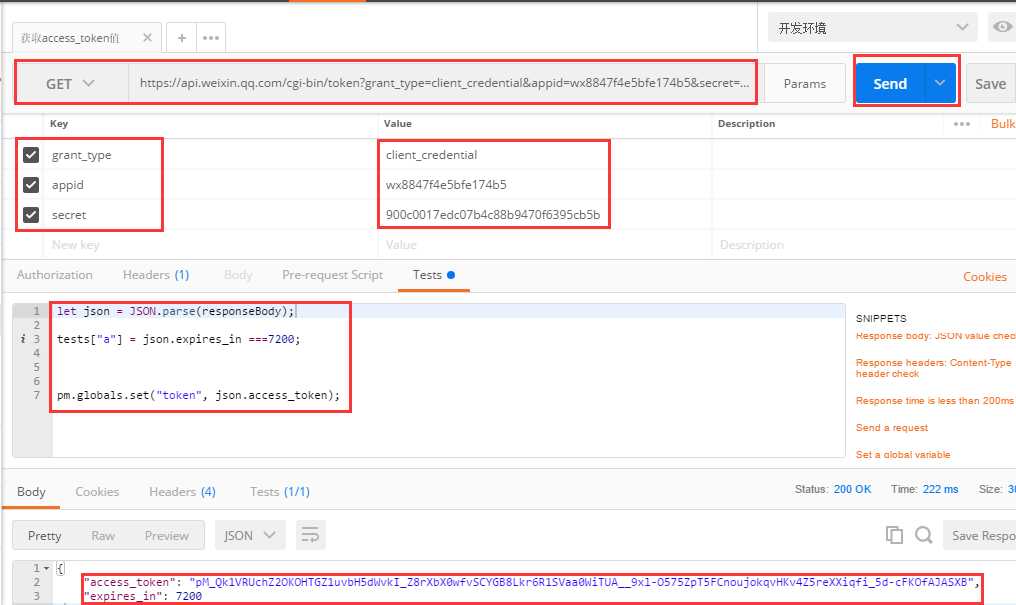Send the request
The image size is (1016, 605).
click(890, 84)
